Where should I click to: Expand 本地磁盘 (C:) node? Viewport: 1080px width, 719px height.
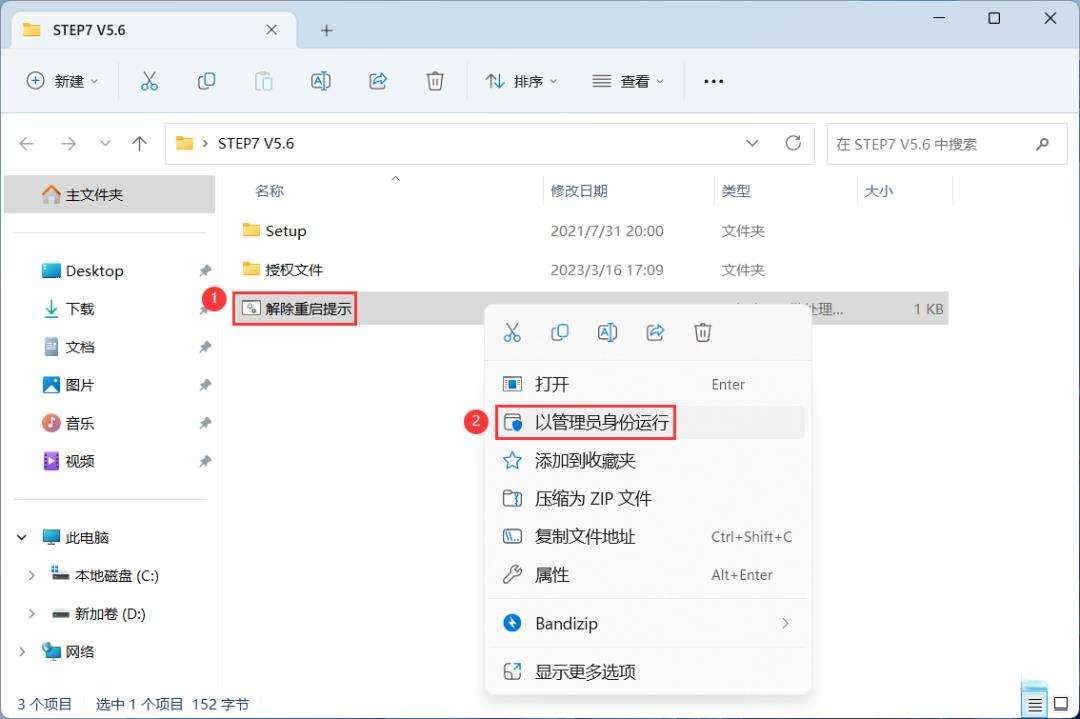click(31, 575)
